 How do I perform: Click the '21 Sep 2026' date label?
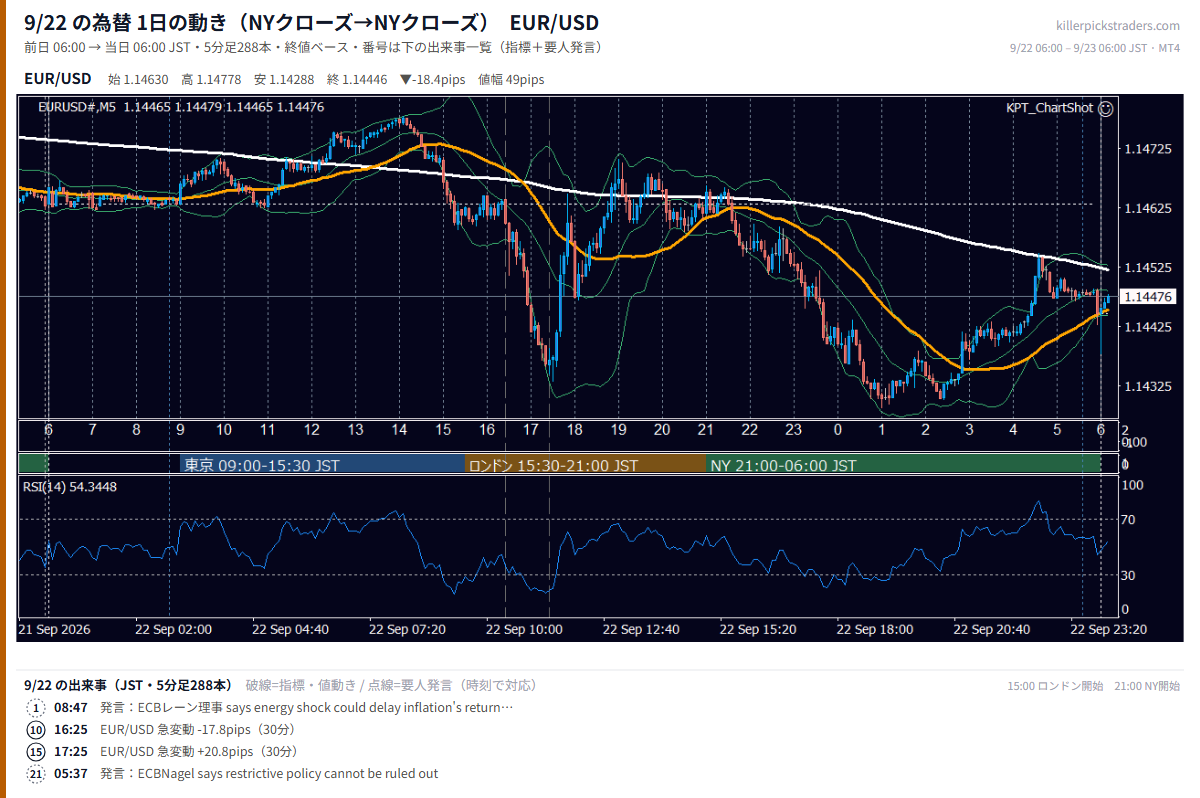click(54, 630)
